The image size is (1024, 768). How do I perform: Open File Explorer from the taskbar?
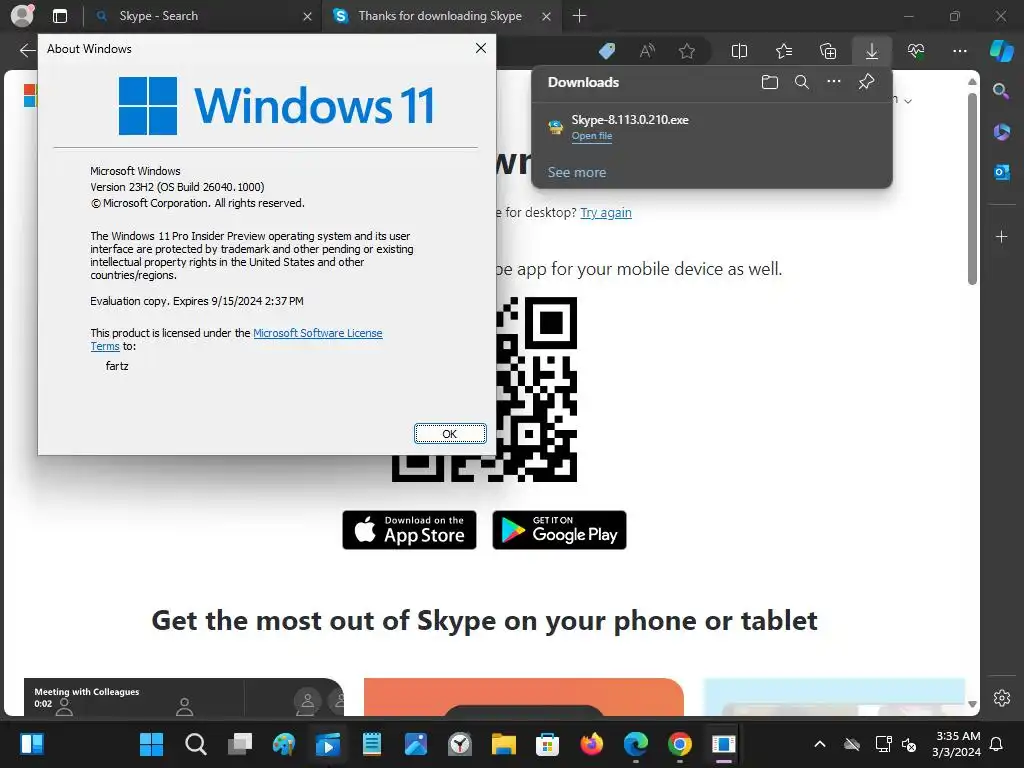coord(504,744)
